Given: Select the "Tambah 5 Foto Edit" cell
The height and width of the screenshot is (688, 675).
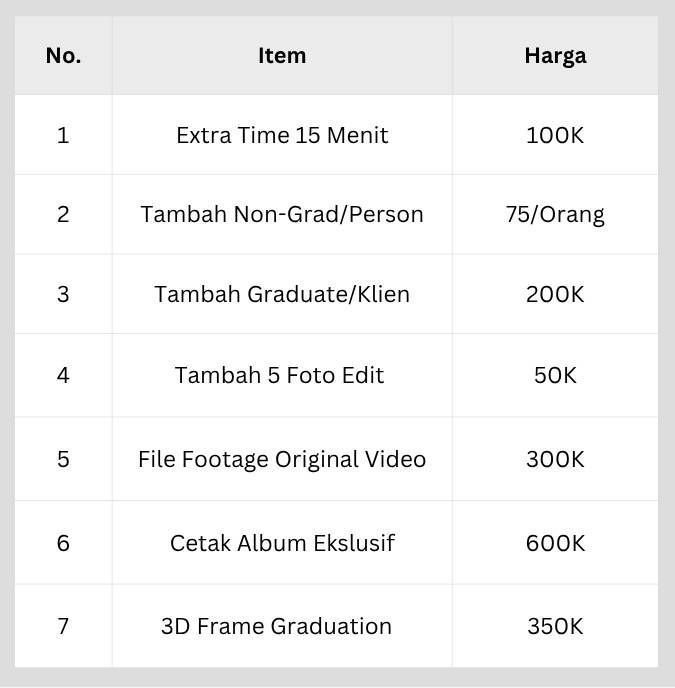Looking at the screenshot, I should point(280,375).
